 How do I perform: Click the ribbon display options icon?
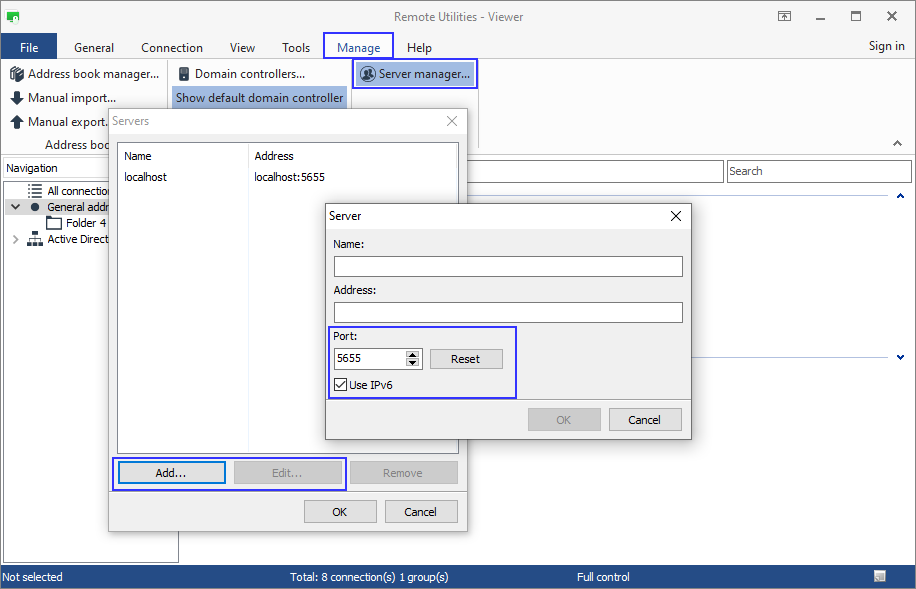(785, 17)
